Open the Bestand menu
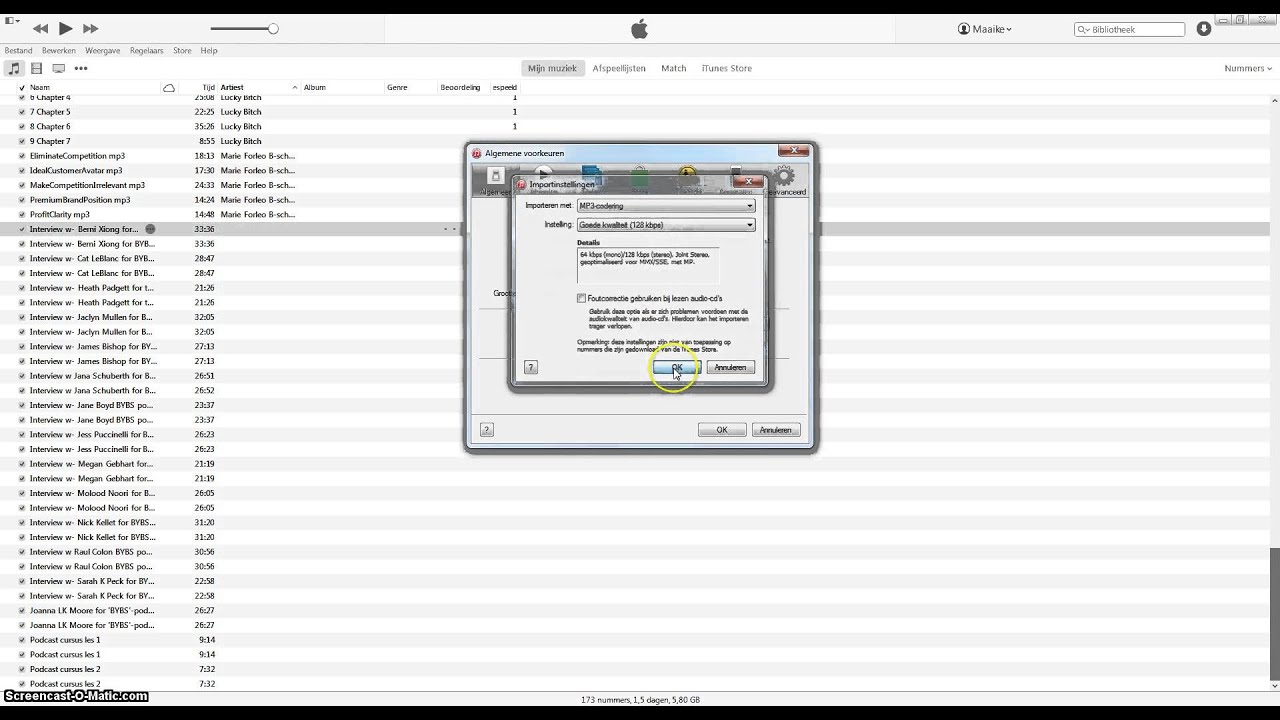1280x720 pixels. coord(18,51)
